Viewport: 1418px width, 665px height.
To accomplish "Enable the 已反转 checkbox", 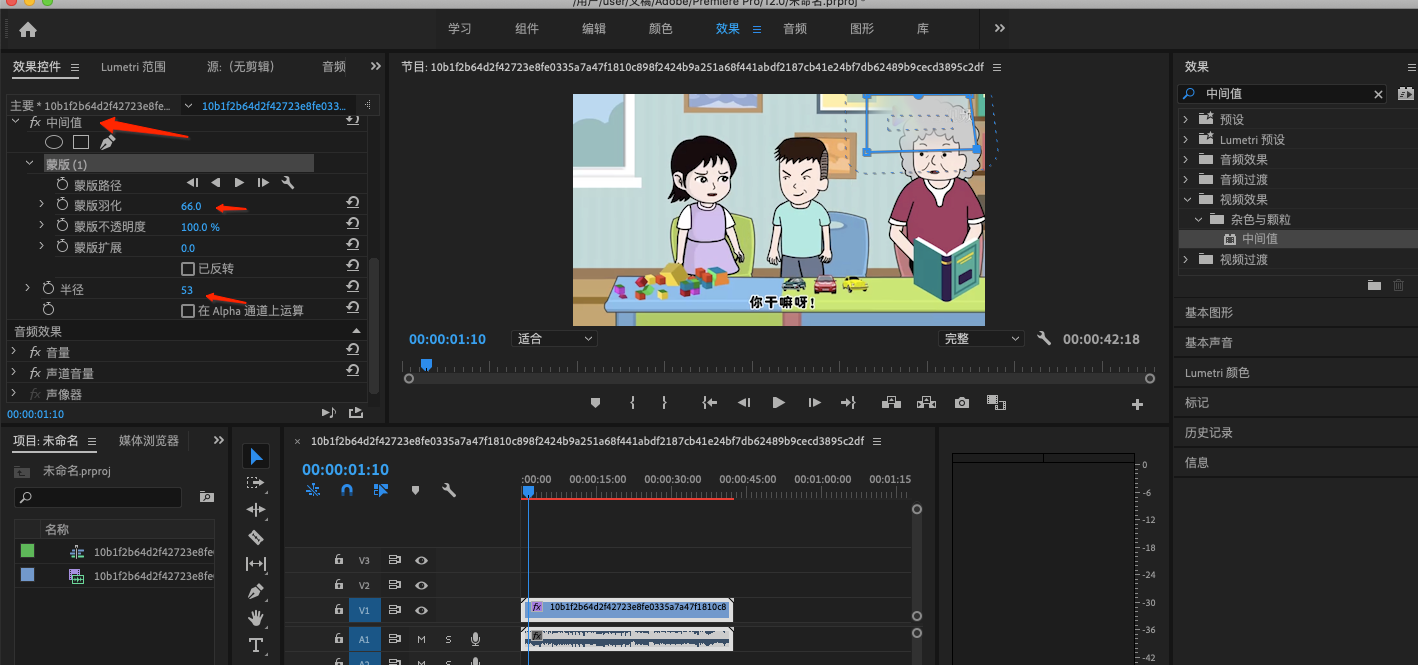I will click(x=187, y=269).
